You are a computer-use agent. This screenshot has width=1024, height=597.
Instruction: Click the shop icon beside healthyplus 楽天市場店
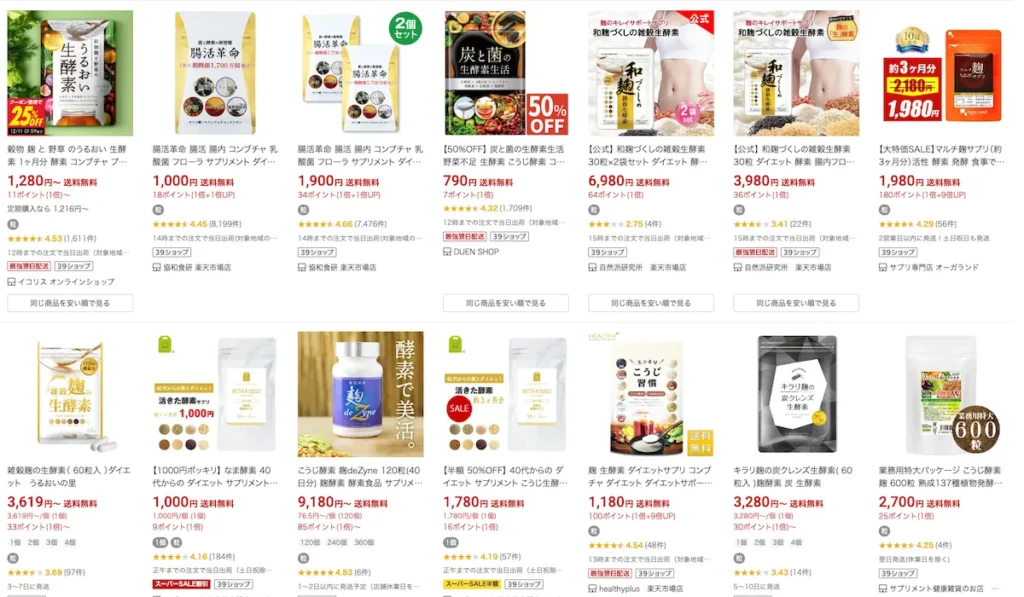click(x=592, y=589)
